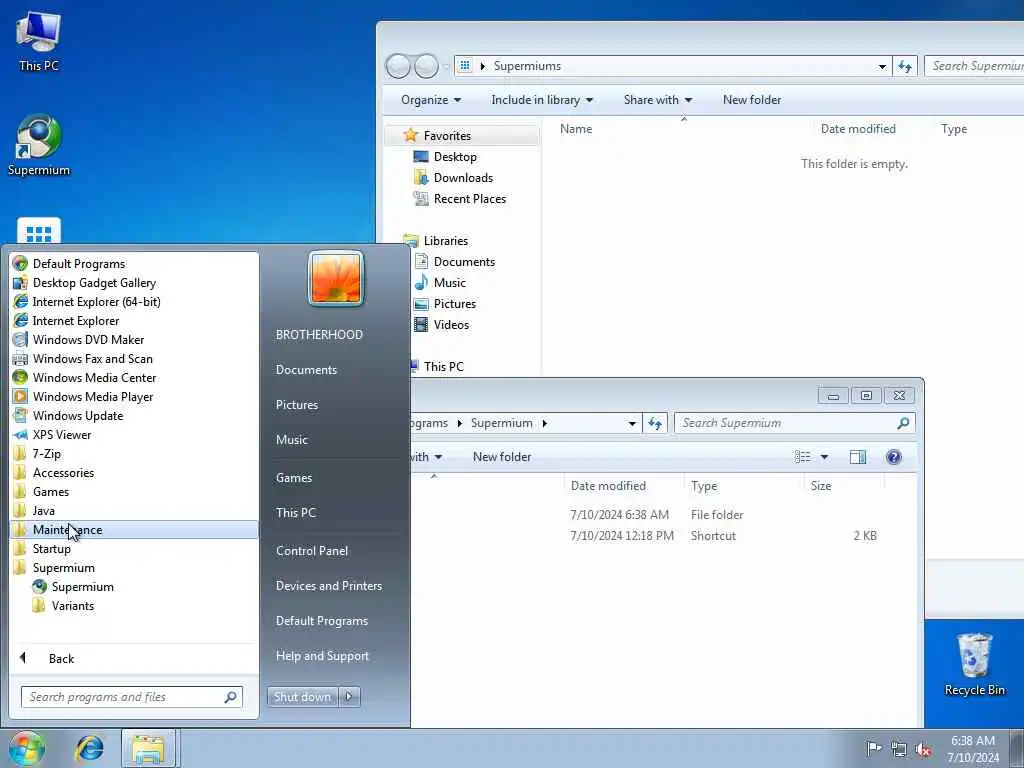
Task: Open Pictures from Start menu right pane
Action: pos(296,405)
